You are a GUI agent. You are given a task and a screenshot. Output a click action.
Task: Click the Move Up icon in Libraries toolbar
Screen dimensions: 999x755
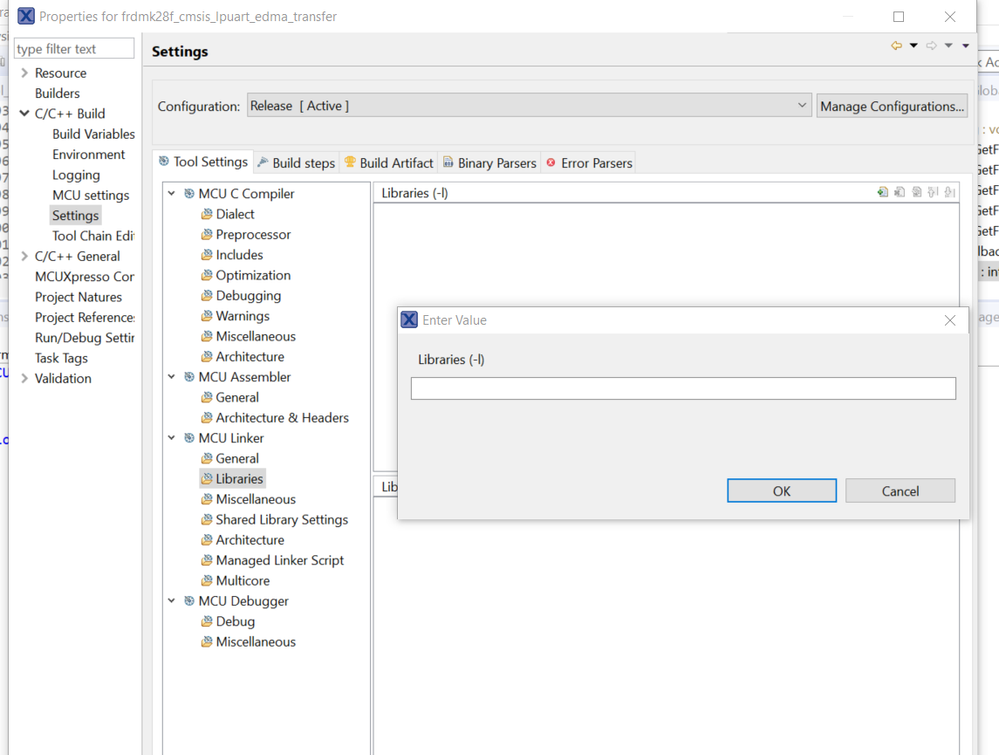(933, 192)
